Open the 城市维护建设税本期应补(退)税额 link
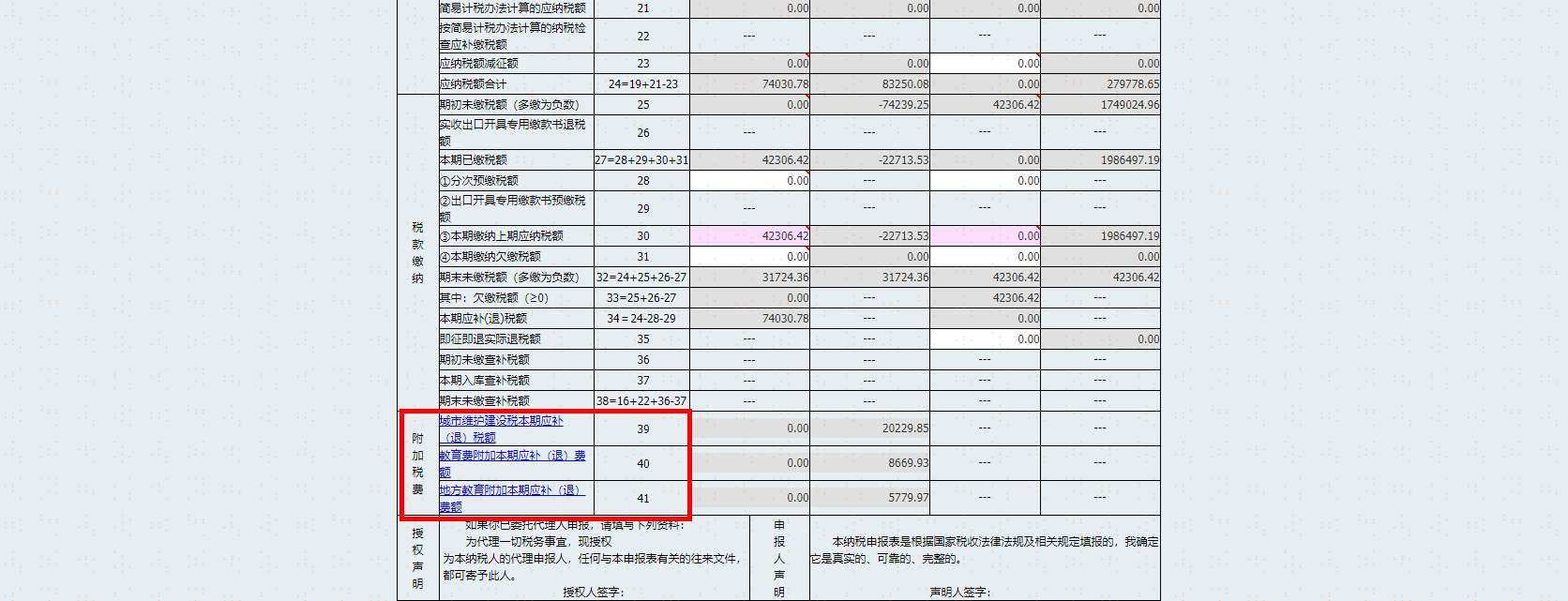The width and height of the screenshot is (1568, 601). click(501, 428)
